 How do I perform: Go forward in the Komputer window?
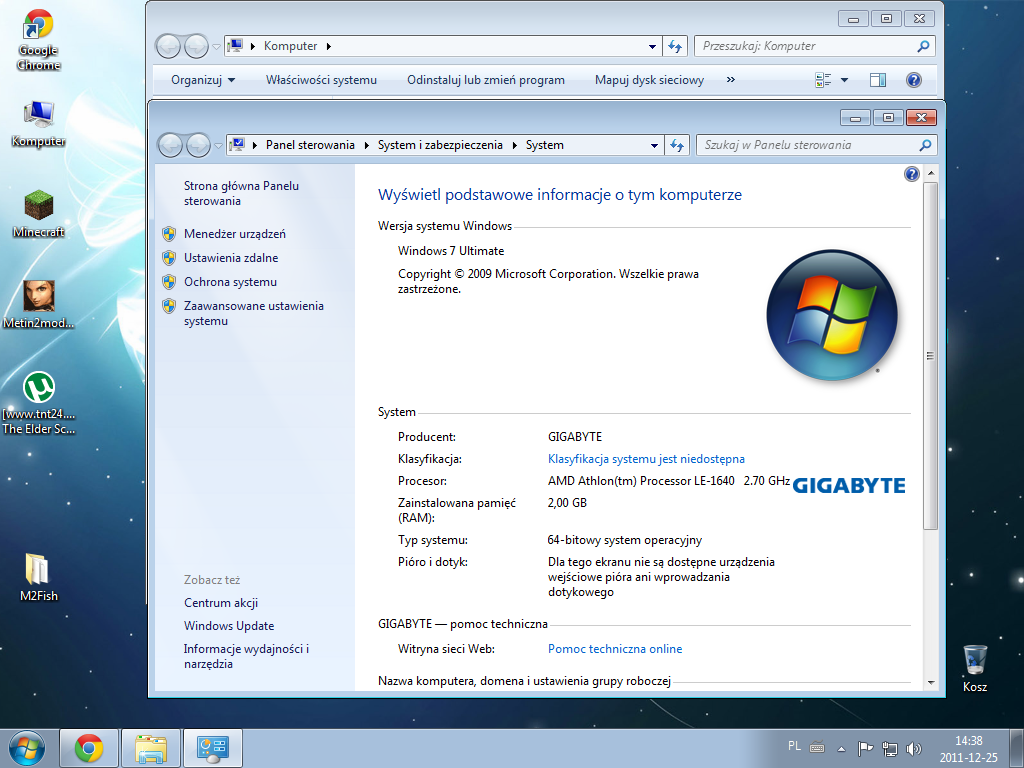point(196,46)
